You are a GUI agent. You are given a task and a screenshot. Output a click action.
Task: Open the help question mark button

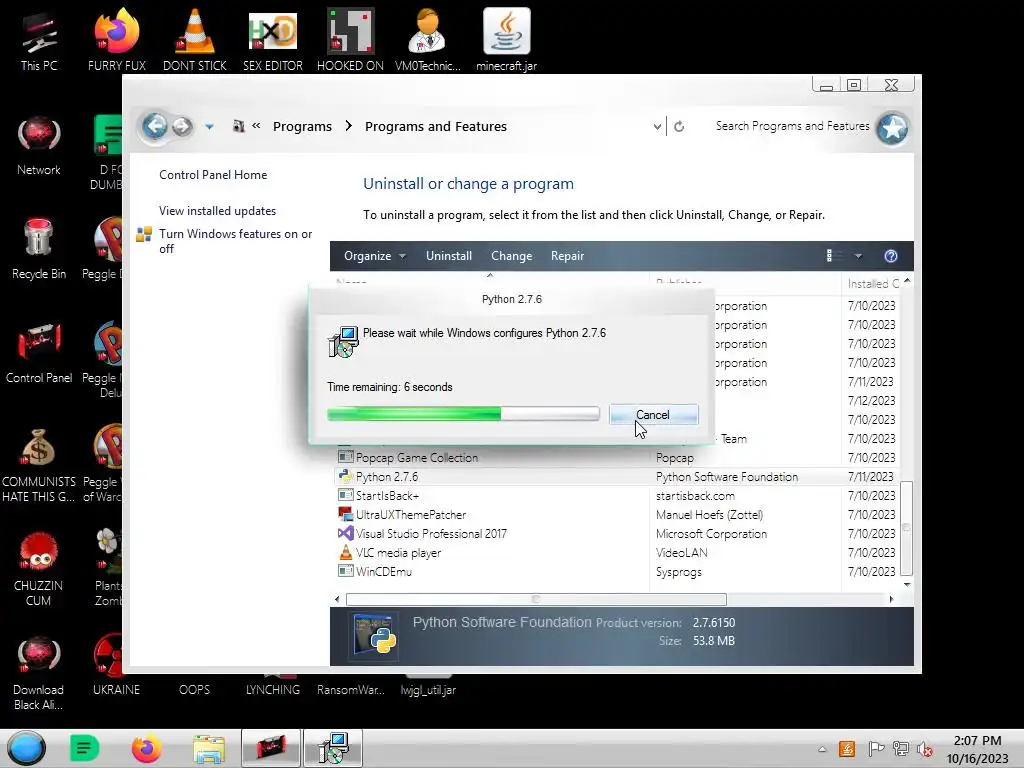click(891, 256)
